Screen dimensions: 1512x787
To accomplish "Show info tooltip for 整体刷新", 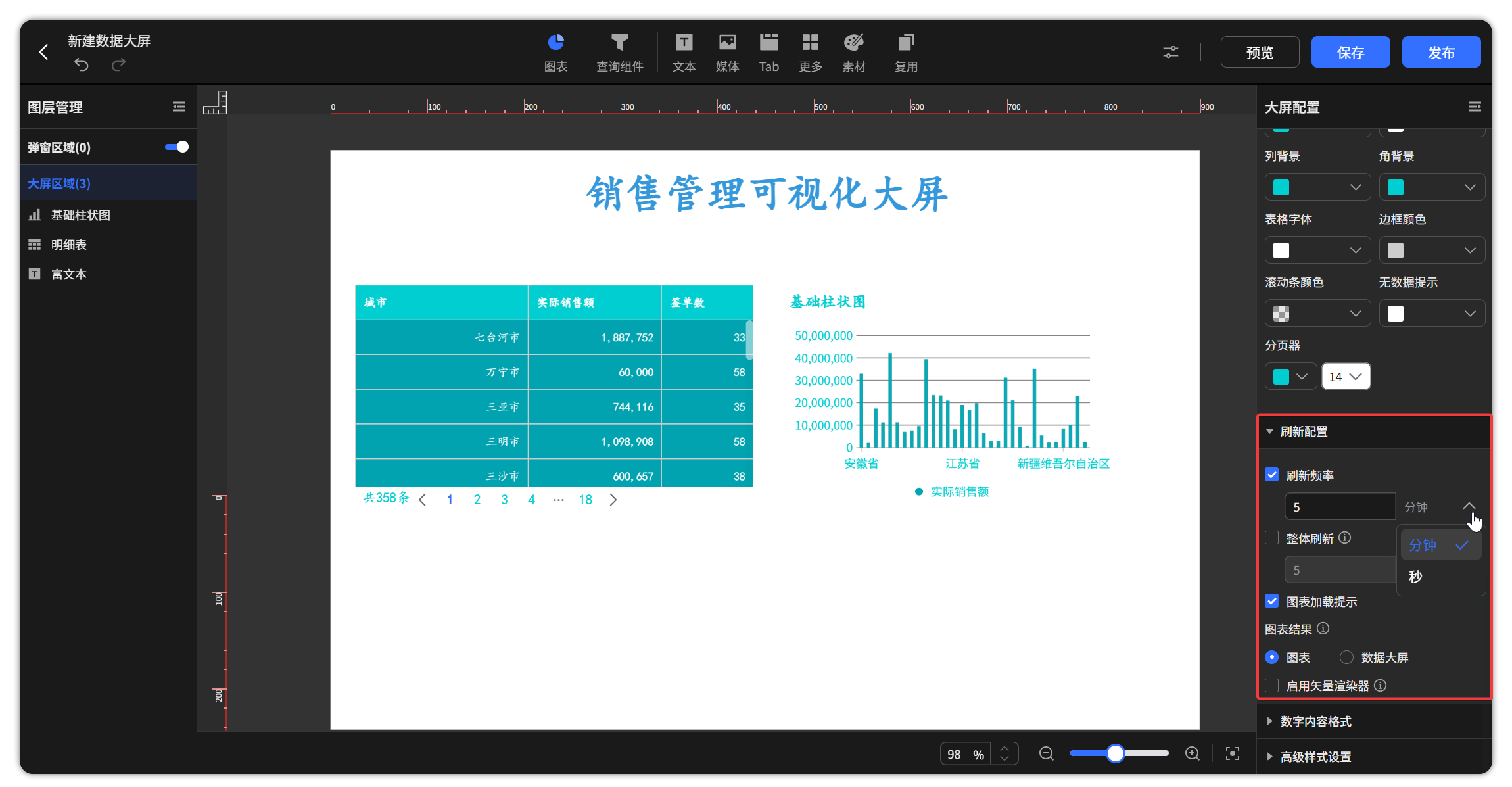I will pyautogui.click(x=1345, y=538).
